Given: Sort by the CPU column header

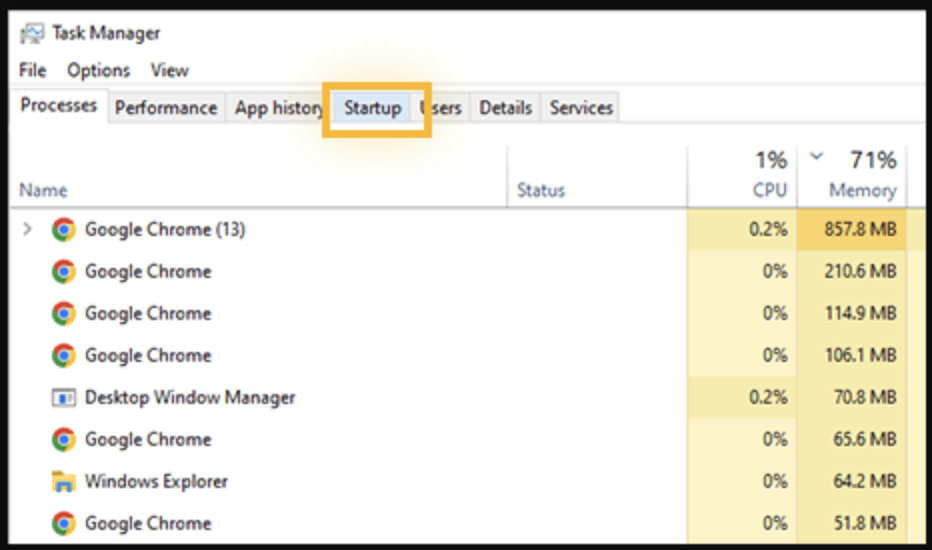Looking at the screenshot, I should point(742,177).
